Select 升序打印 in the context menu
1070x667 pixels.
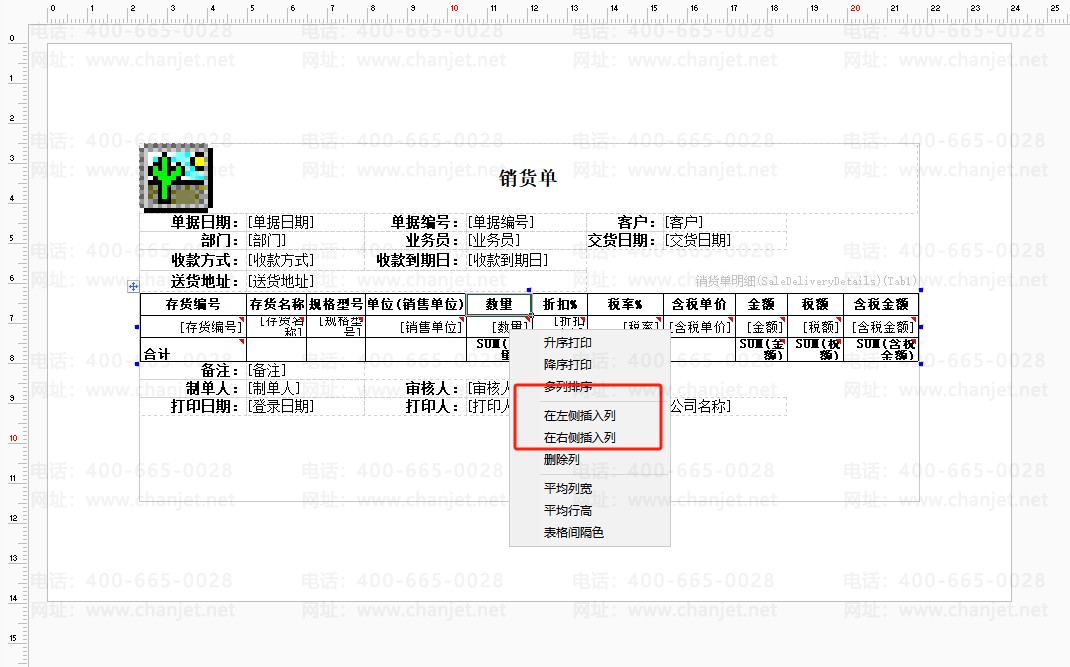(x=567, y=343)
